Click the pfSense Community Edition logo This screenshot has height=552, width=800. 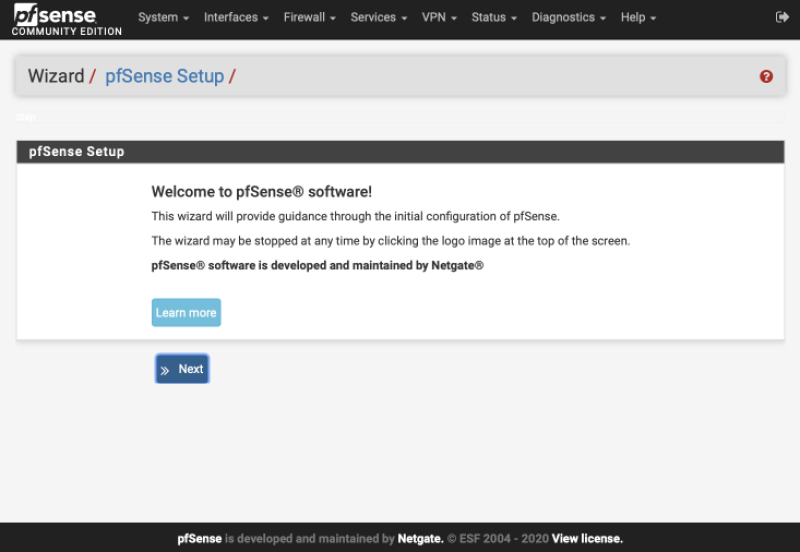[x=66, y=19]
